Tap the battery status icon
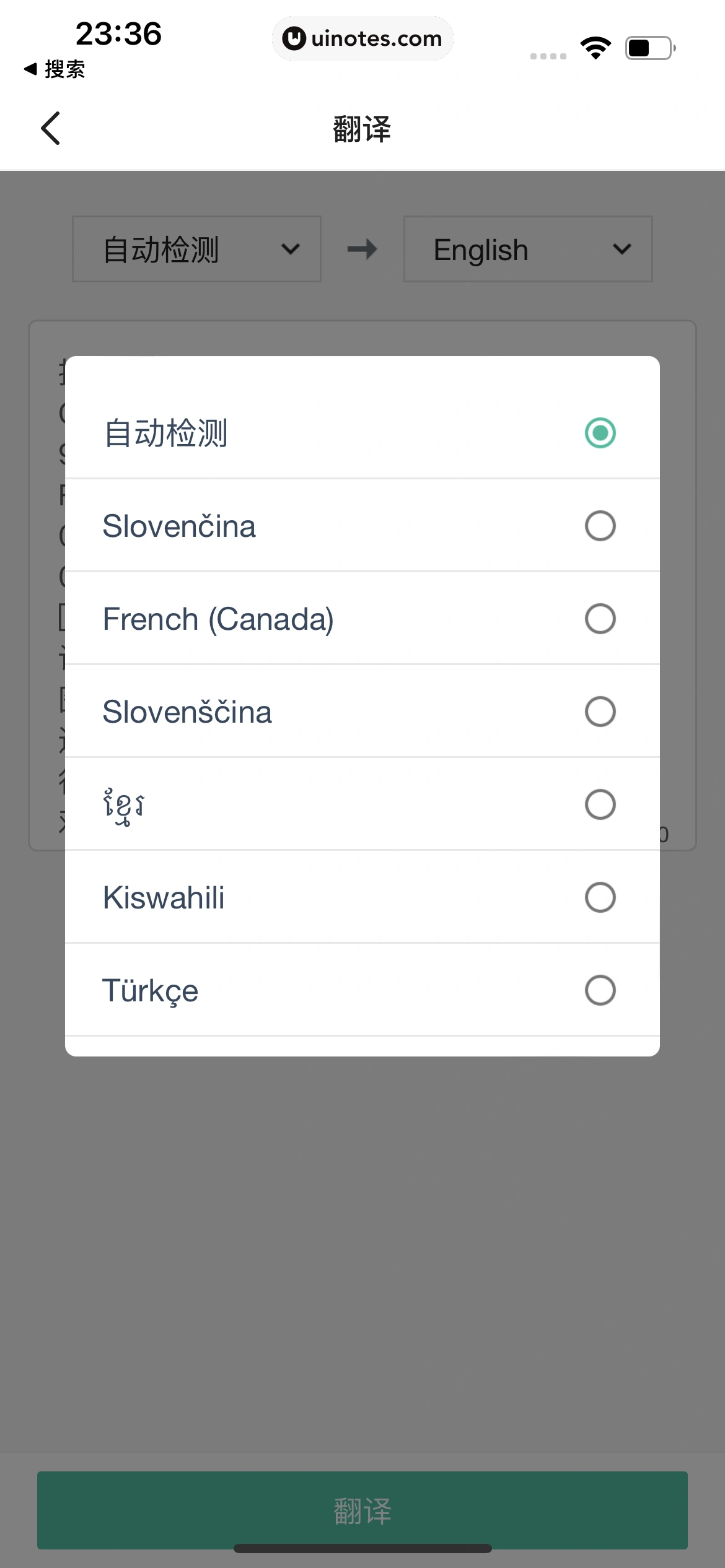 point(649,48)
